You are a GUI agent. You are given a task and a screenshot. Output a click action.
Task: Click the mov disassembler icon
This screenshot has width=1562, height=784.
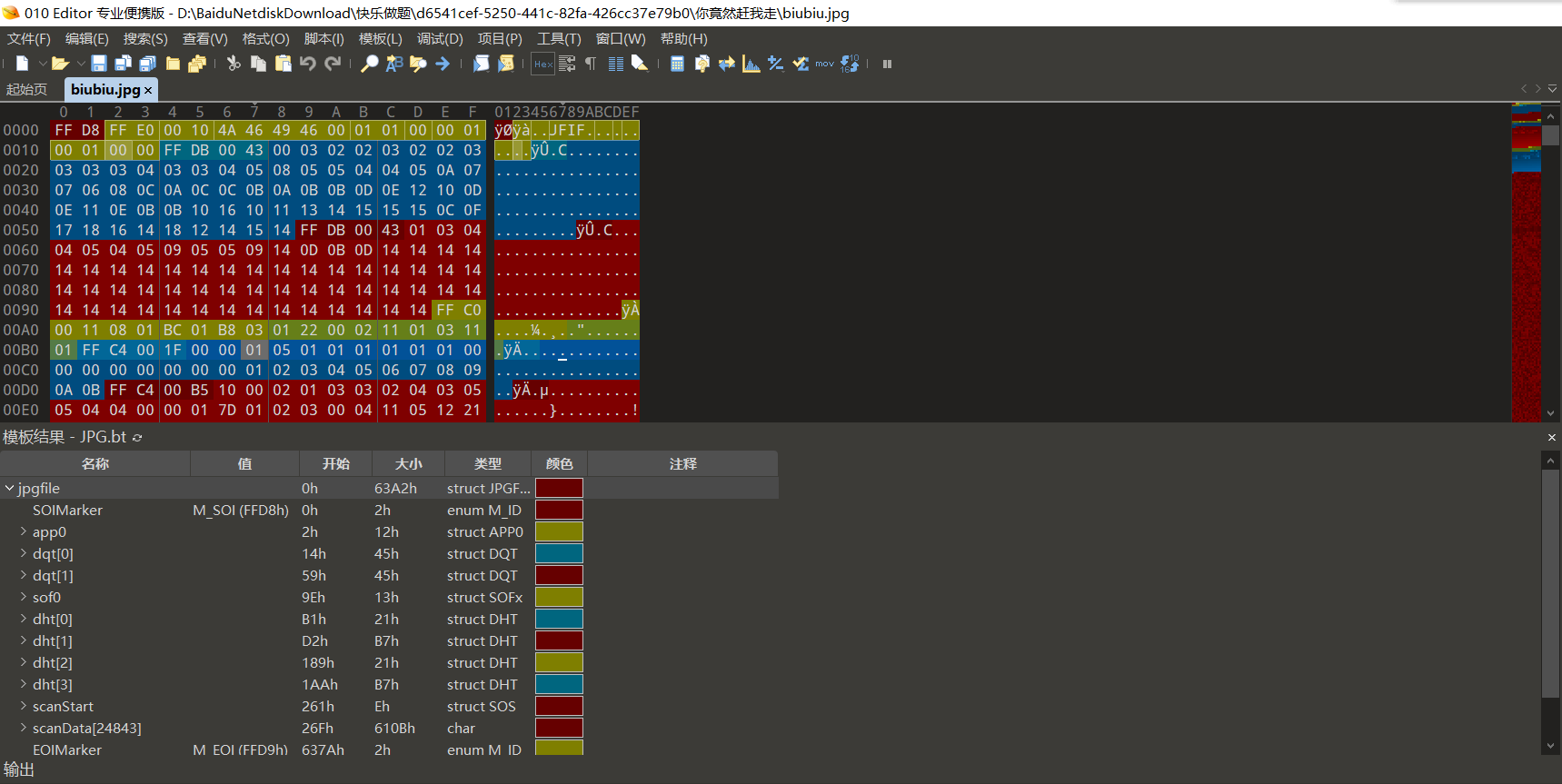pyautogui.click(x=824, y=64)
